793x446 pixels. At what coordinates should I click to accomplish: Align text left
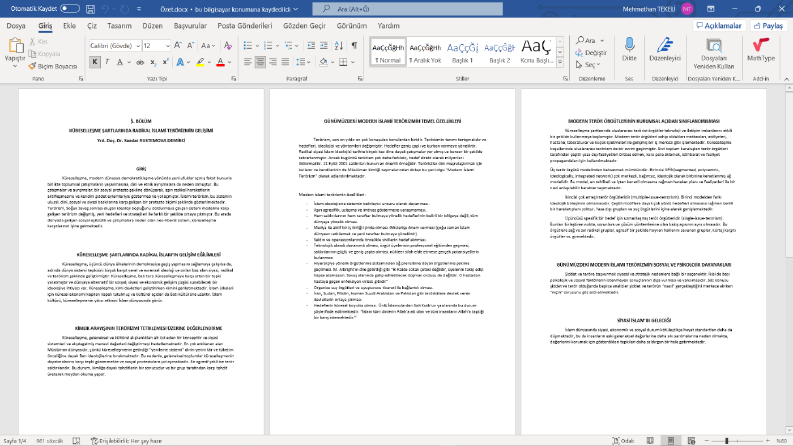point(247,62)
